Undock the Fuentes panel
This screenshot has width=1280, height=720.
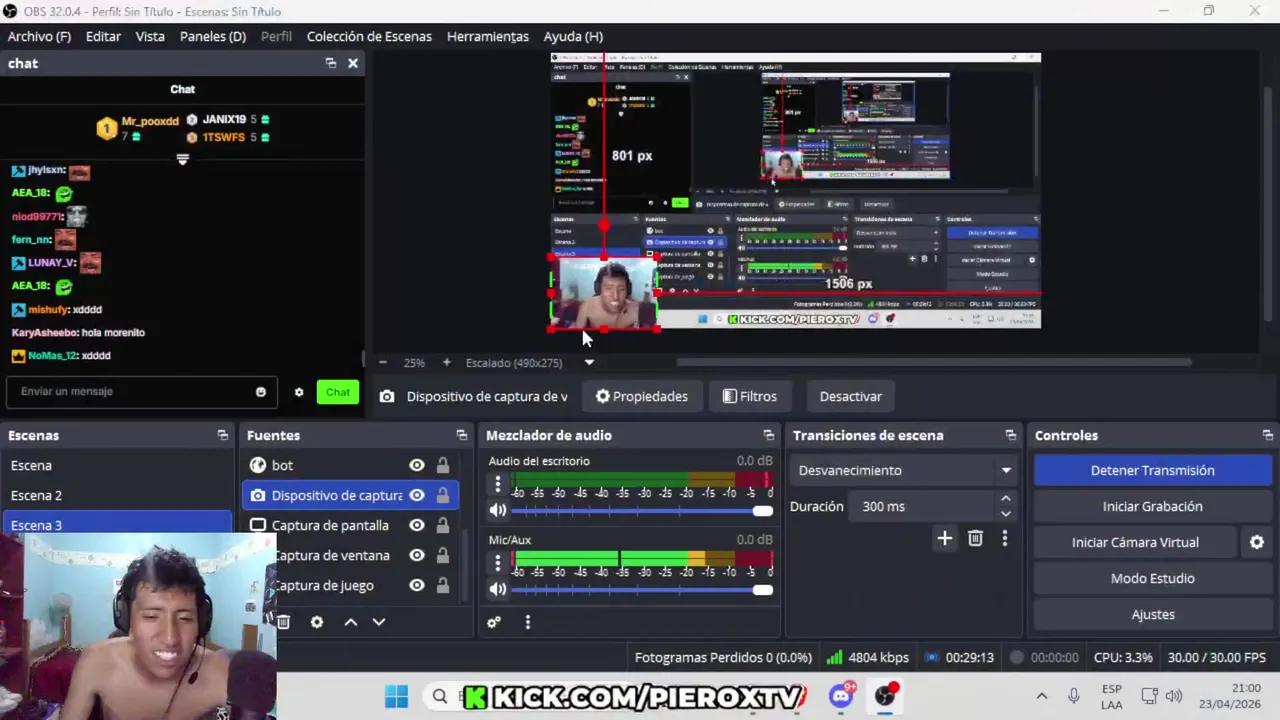pos(461,435)
